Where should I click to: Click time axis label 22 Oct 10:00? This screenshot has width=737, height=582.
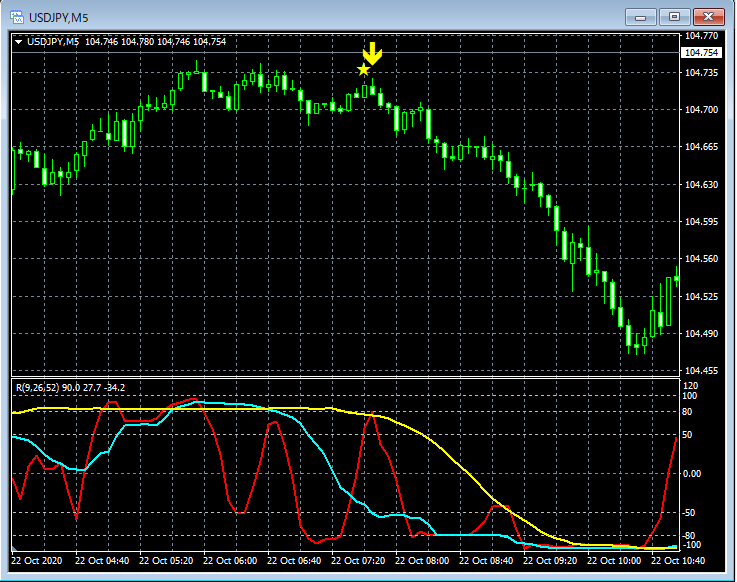pos(614,560)
